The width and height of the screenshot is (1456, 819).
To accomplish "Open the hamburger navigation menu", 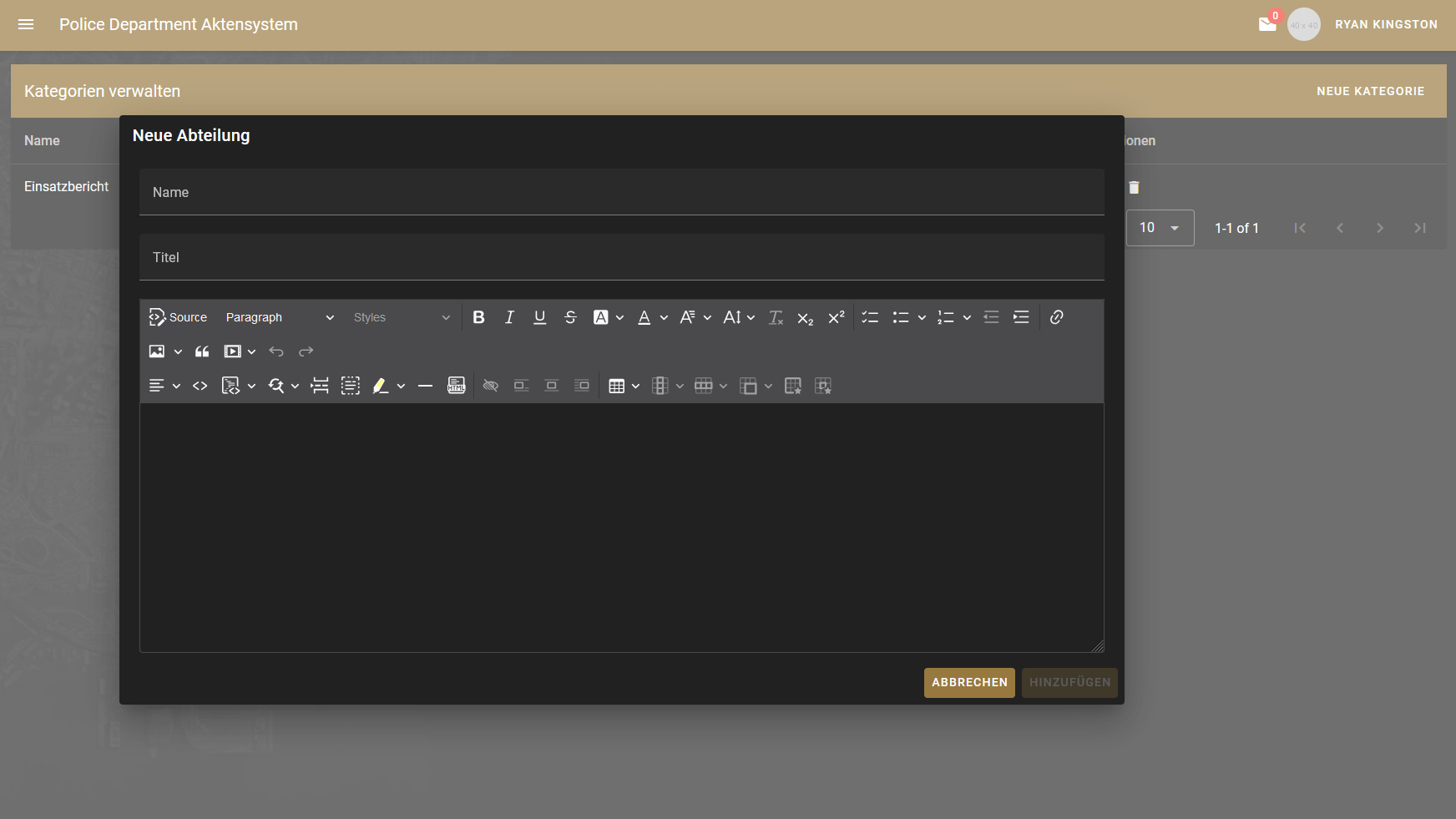I will (26, 24).
